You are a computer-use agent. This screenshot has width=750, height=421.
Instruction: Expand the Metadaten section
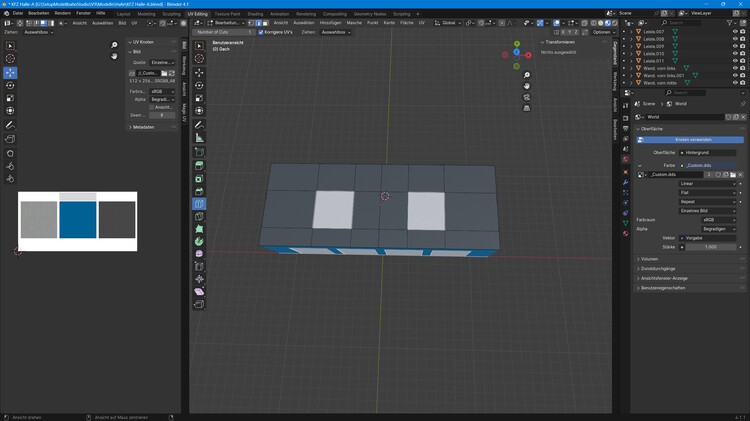click(143, 127)
